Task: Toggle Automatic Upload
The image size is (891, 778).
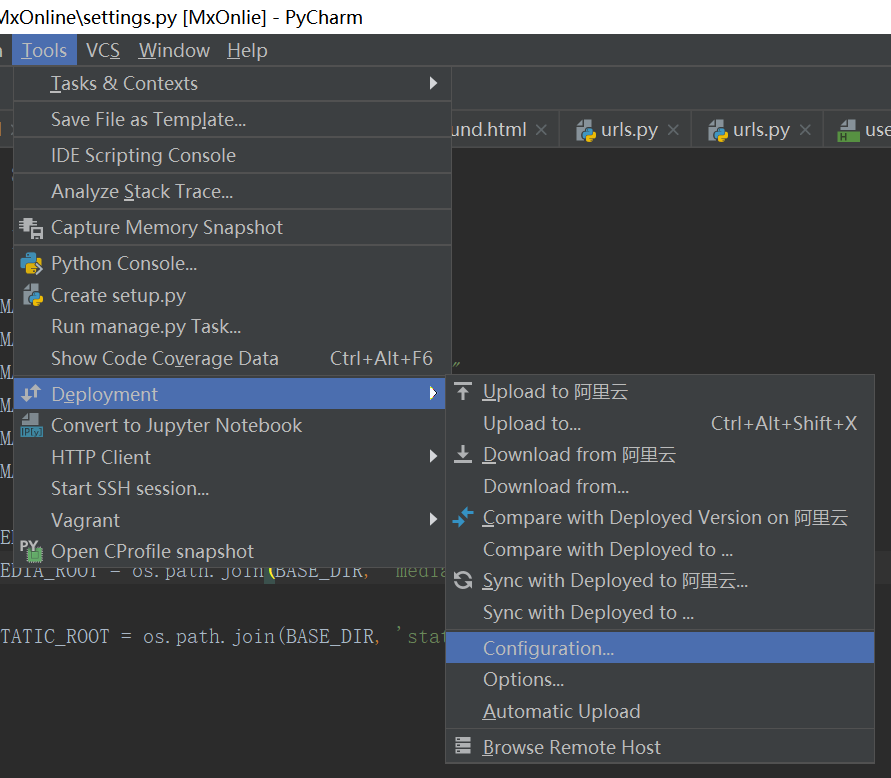Action: [x=660, y=712]
